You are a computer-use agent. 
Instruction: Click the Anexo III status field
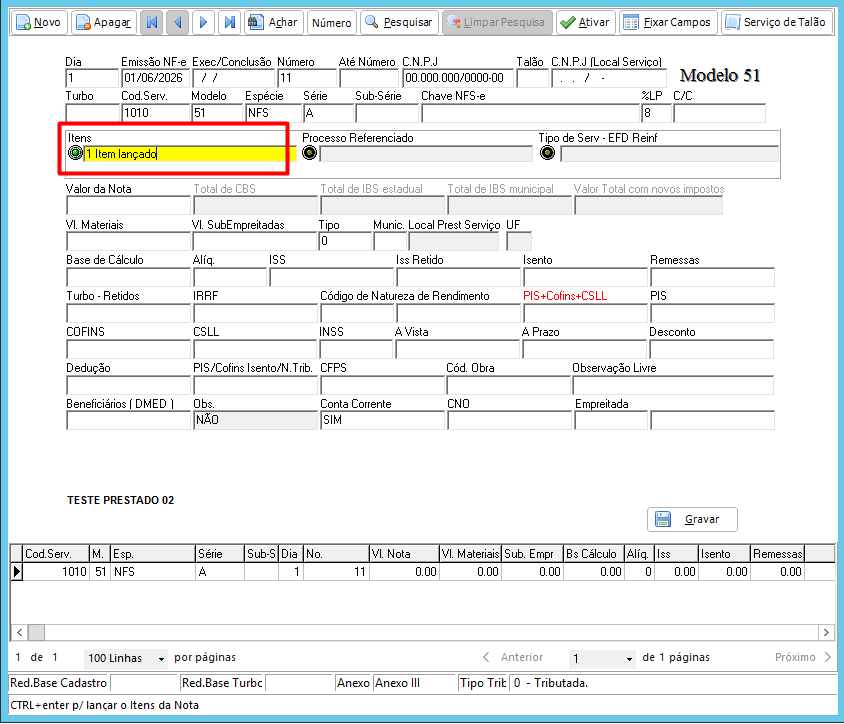click(414, 683)
